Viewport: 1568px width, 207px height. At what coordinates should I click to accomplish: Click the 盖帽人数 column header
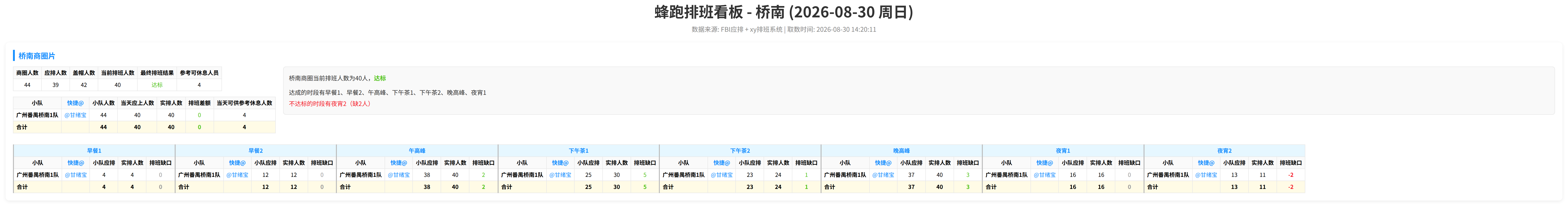[x=84, y=73]
